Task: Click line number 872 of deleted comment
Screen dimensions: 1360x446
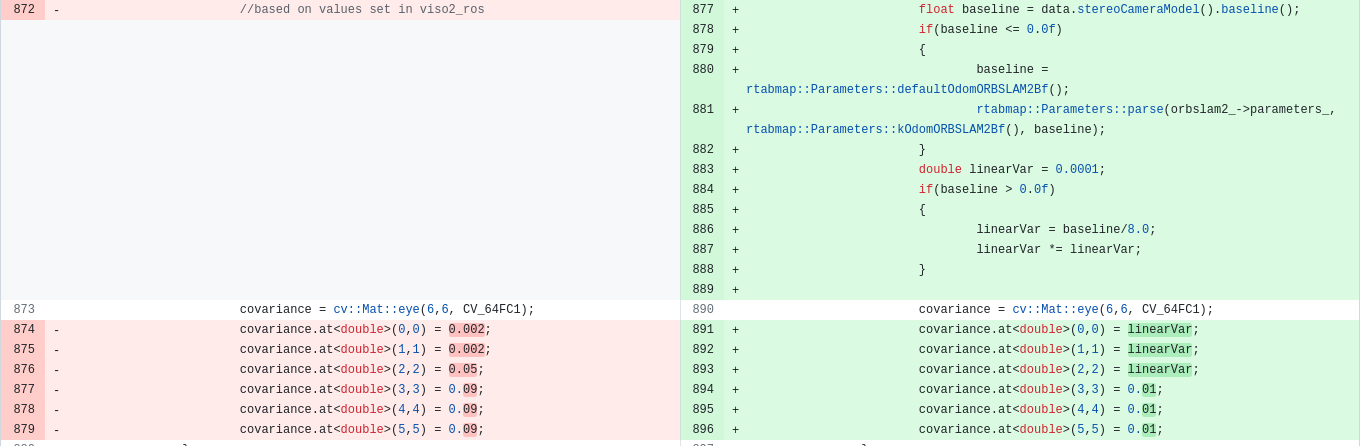Action: tap(24, 10)
